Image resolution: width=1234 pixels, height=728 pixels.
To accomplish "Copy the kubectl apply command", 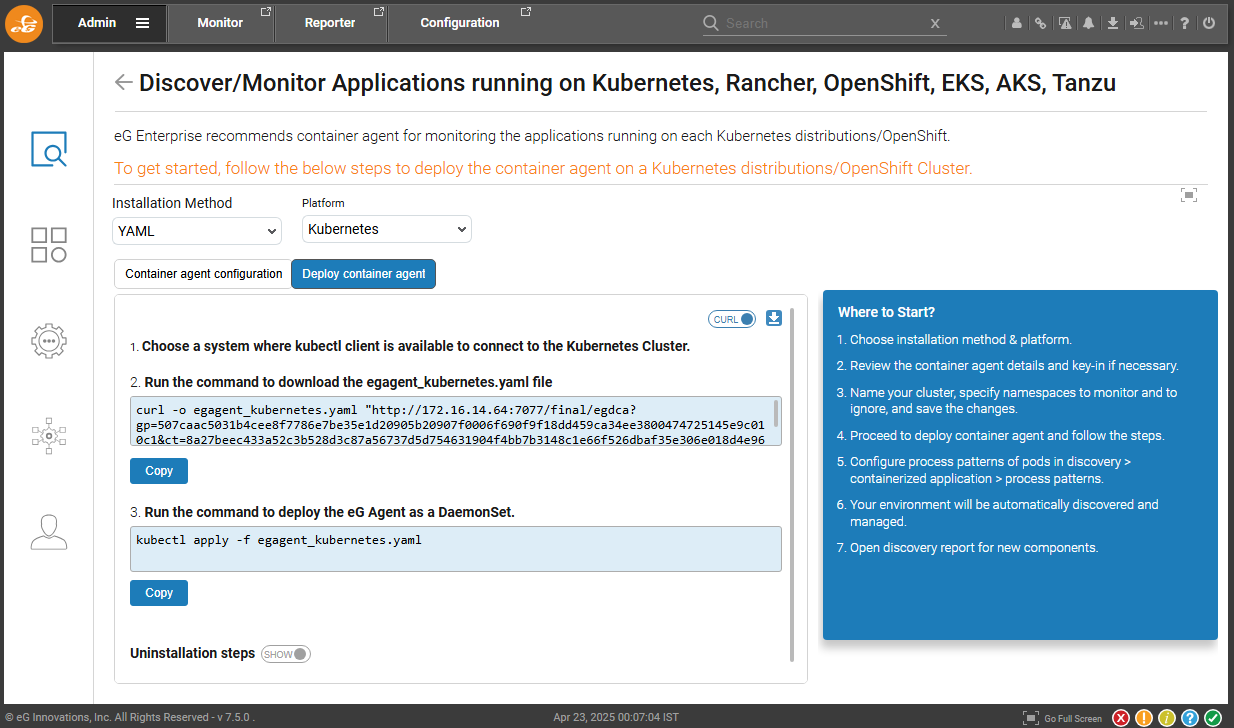I will [159, 593].
